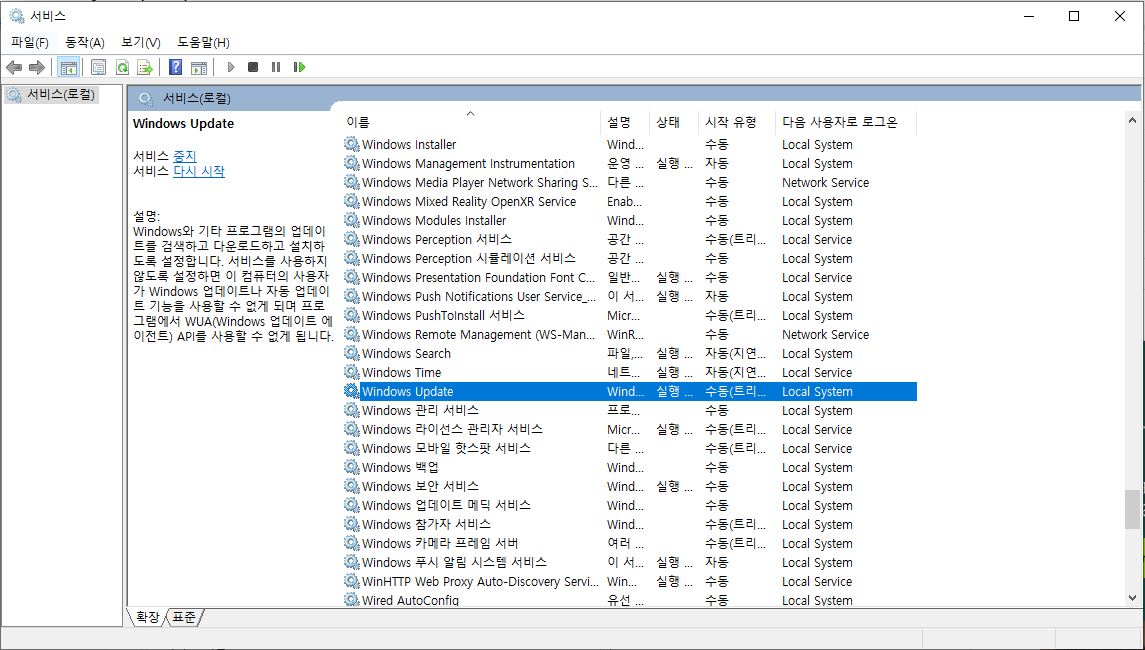Click the Forward arrow toolbar icon
This screenshot has height=650, width=1145.
pyautogui.click(x=37, y=67)
